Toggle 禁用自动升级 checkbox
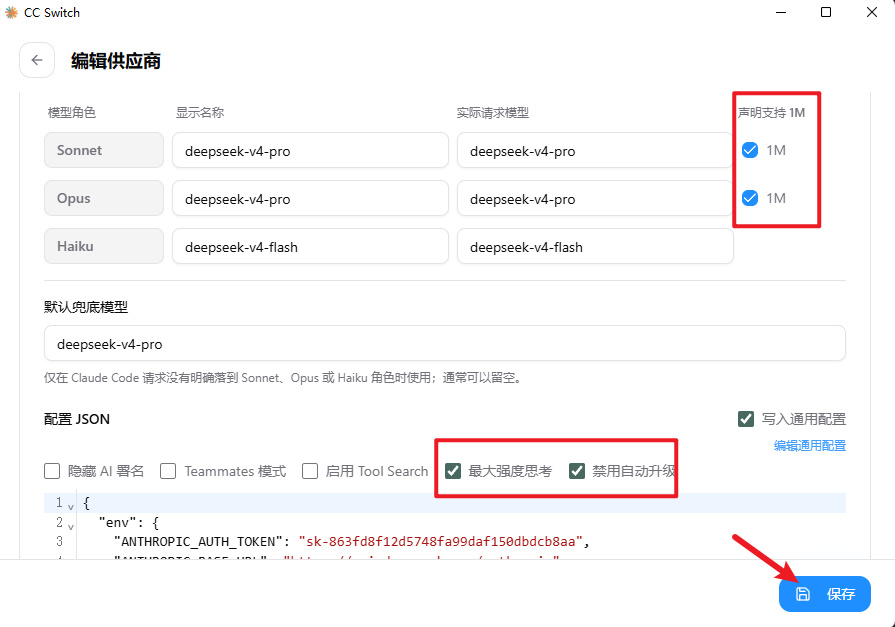This screenshot has width=895, height=627. (577, 471)
